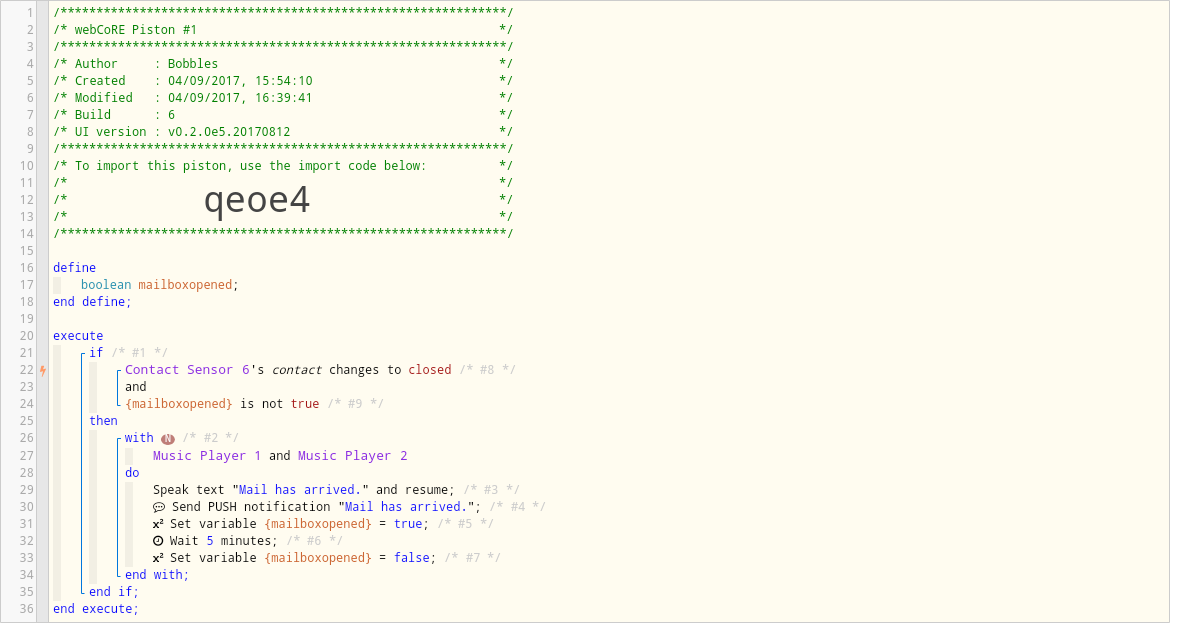Image resolution: width=1178 pixels, height=631 pixels.
Task: Click the Author 'Bobbles' comment line
Action: click(283, 65)
